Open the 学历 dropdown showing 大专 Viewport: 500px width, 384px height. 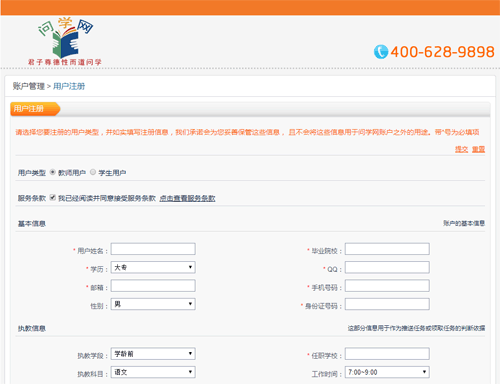[x=153, y=267]
